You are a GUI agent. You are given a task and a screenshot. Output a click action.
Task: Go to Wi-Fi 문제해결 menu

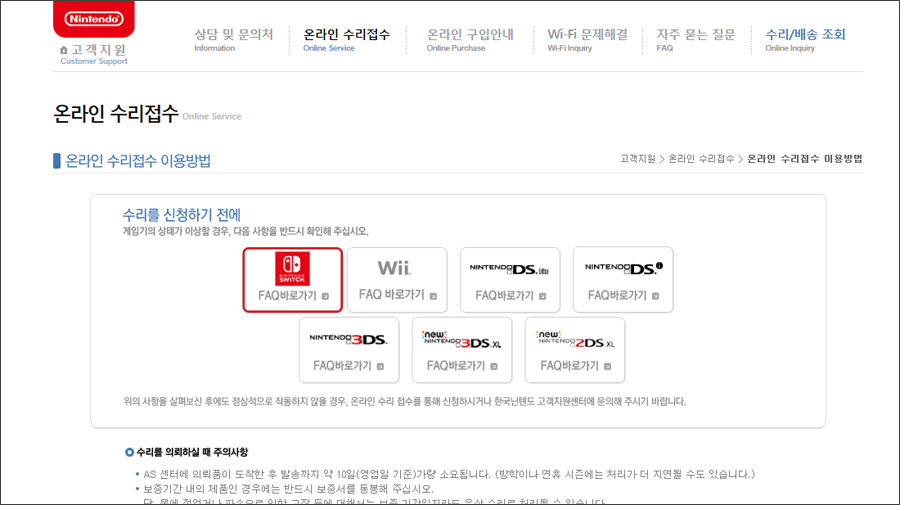(587, 40)
